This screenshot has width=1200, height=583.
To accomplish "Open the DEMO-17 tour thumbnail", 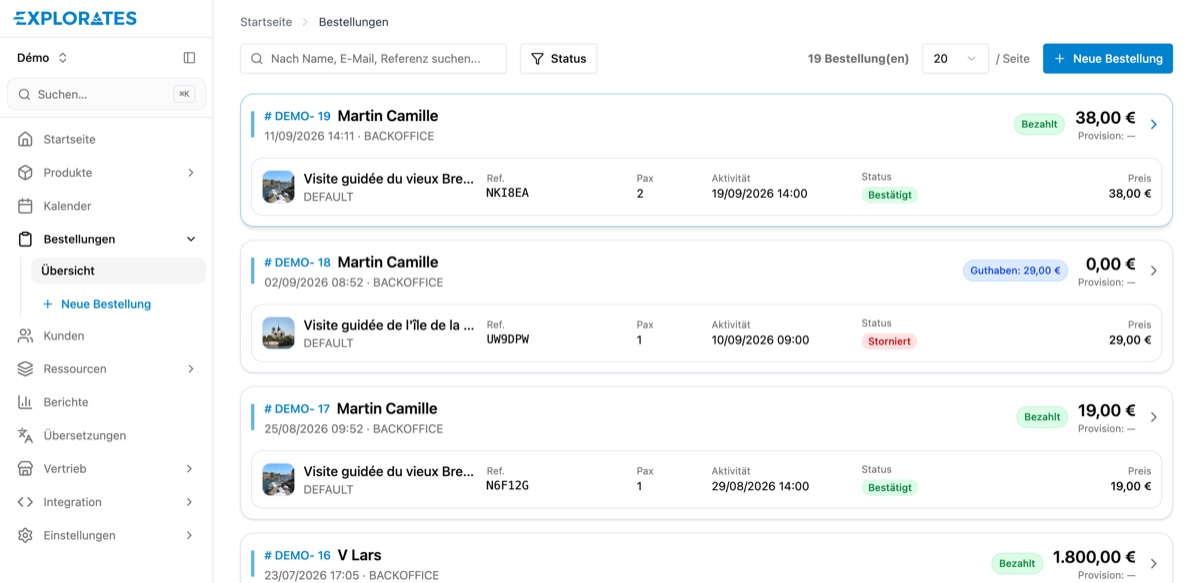I will tap(278, 479).
